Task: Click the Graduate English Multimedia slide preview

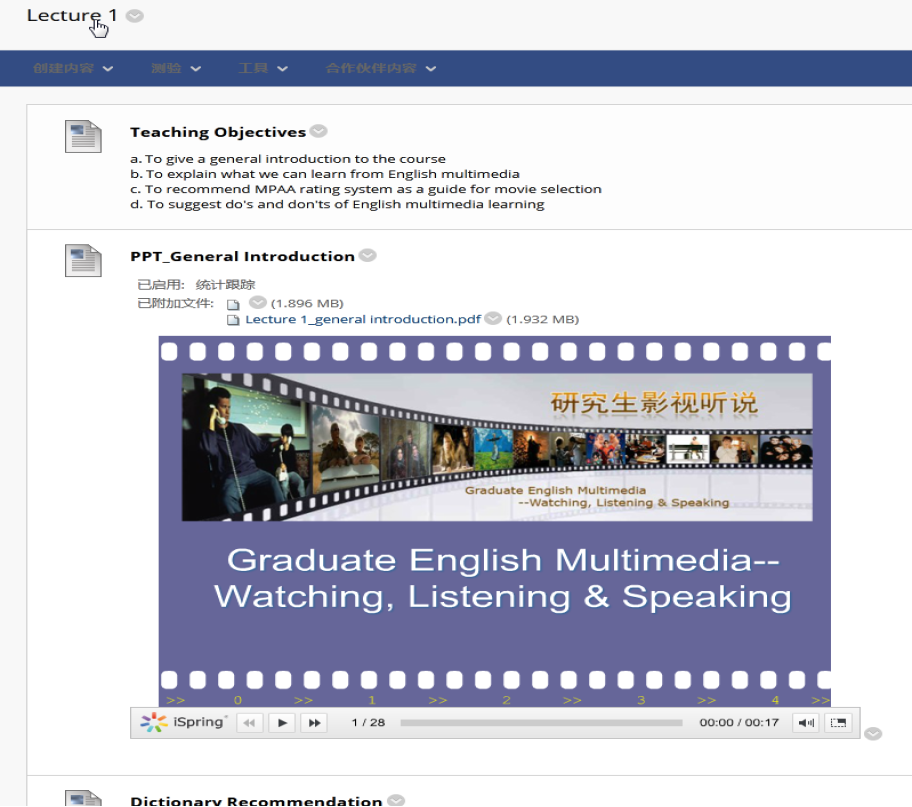Action: pos(494,520)
